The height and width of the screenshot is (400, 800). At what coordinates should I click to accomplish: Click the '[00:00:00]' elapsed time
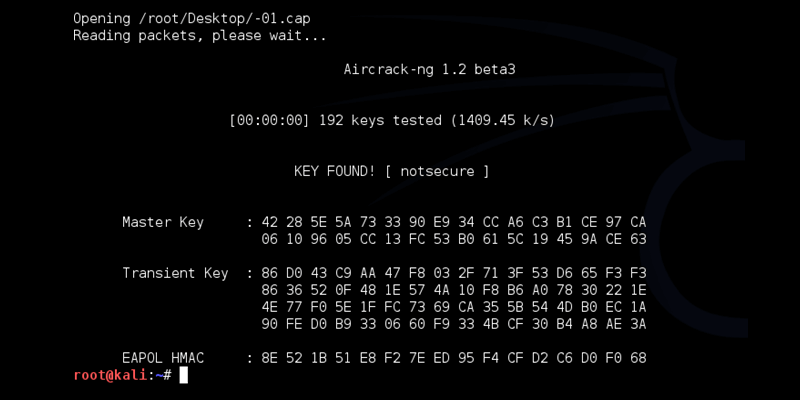(x=269, y=120)
